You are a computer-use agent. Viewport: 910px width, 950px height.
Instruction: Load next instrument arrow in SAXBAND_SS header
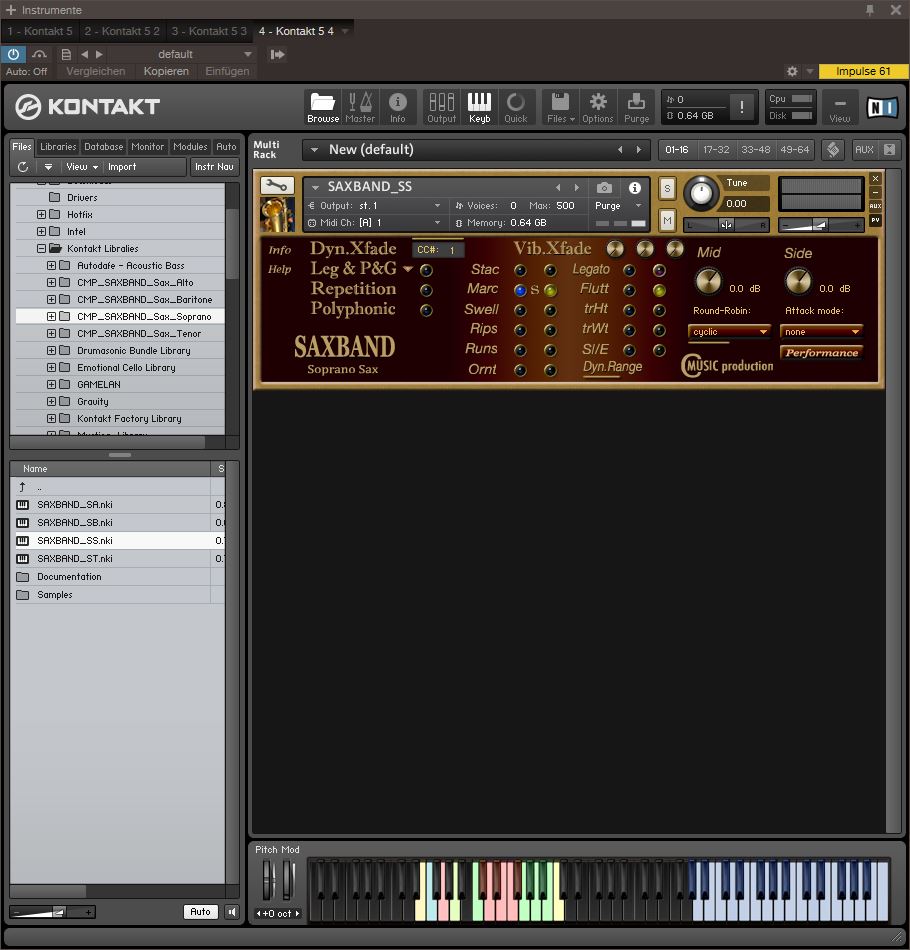577,188
